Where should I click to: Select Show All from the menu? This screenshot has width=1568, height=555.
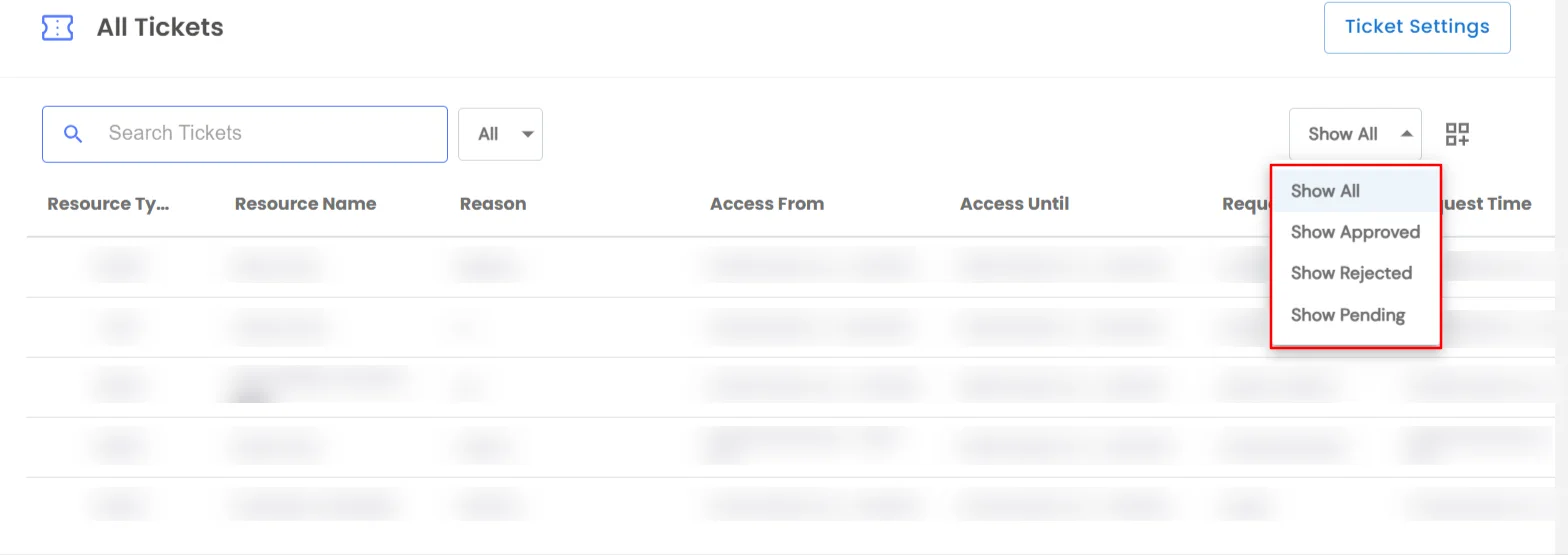[x=1325, y=191]
